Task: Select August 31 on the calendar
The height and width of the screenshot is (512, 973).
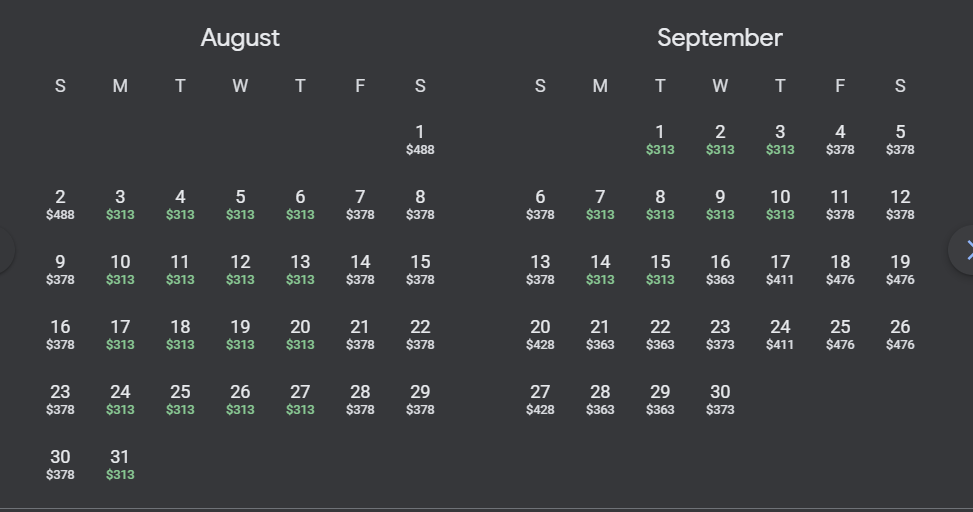Action: (x=120, y=464)
